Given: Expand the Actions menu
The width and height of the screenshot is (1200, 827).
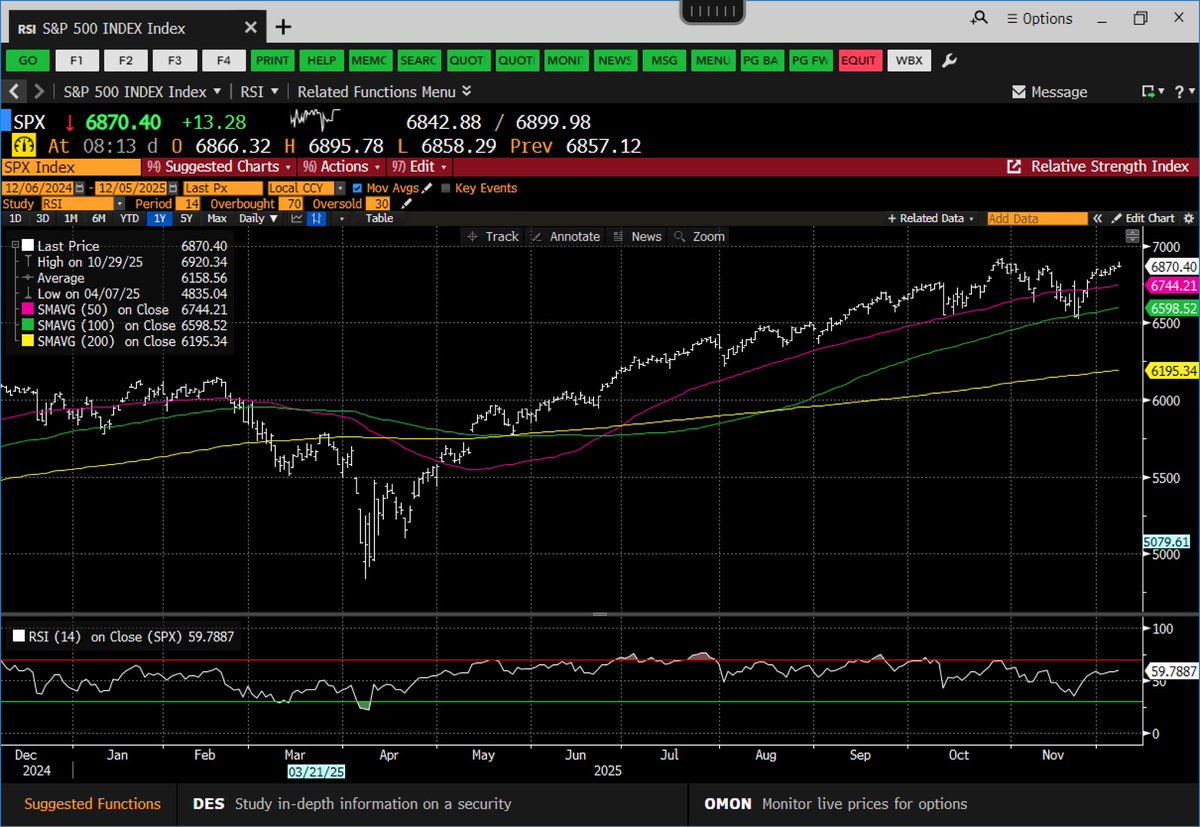Looking at the screenshot, I should [x=342, y=167].
